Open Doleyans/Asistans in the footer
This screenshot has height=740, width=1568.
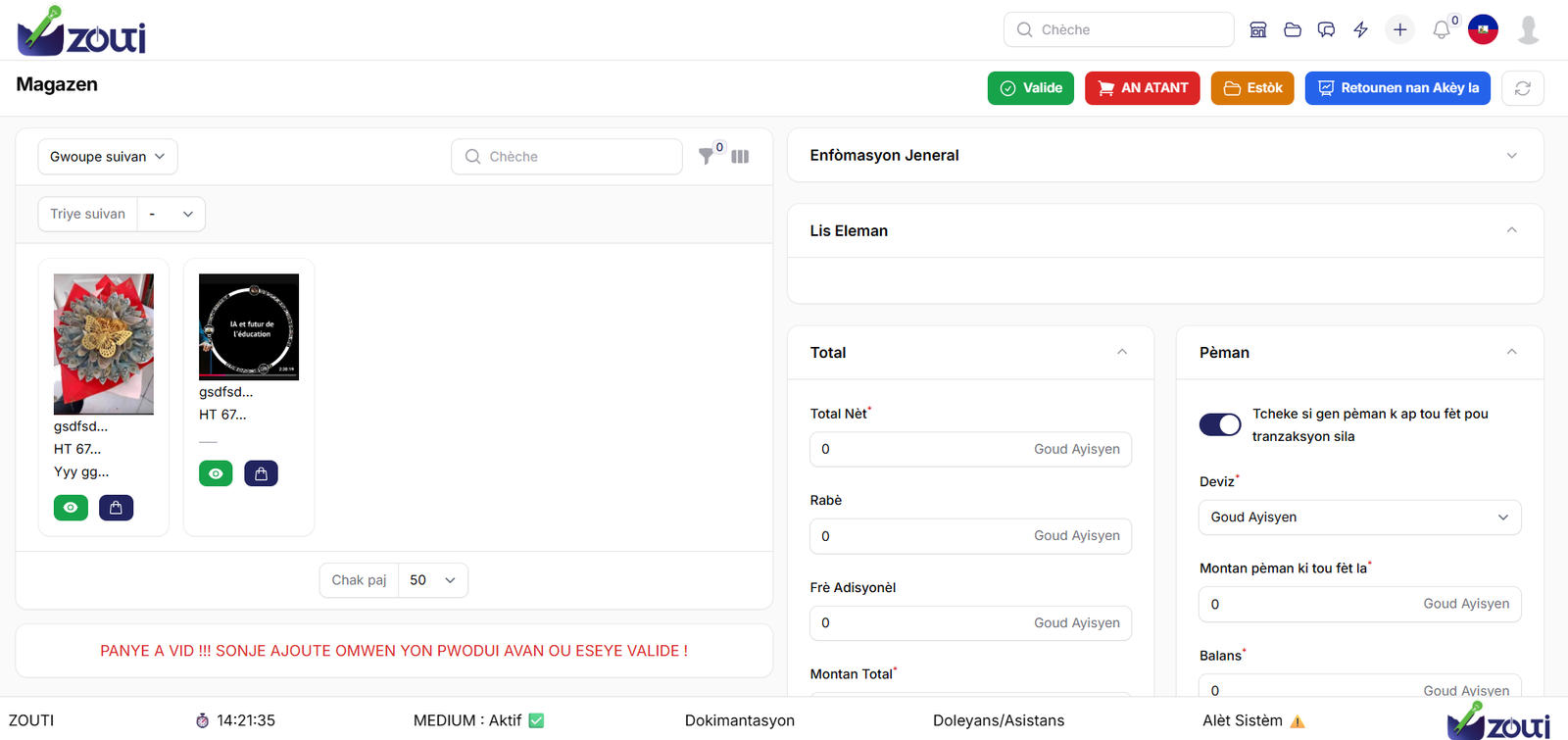(x=998, y=720)
